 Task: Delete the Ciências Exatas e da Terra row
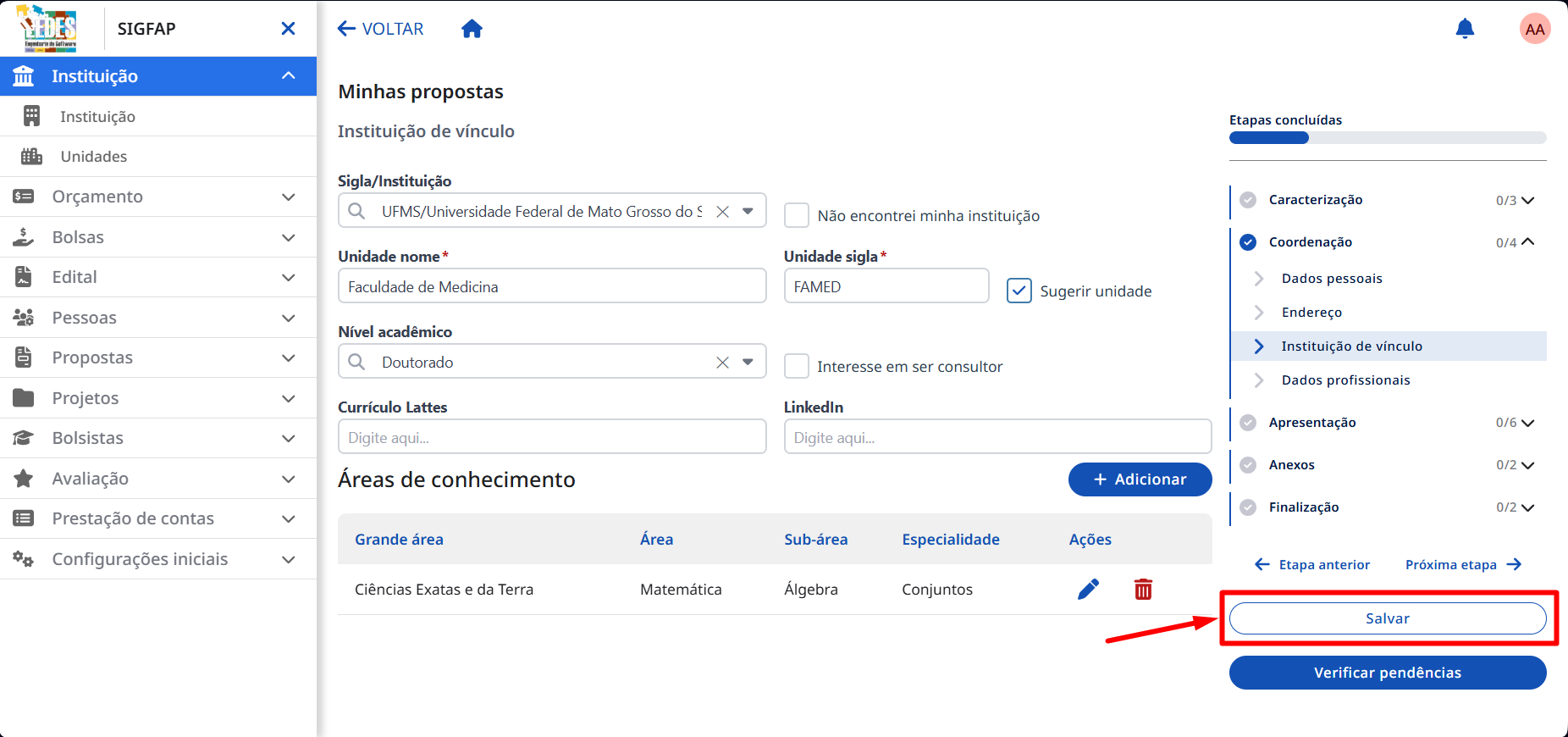[1143, 589]
